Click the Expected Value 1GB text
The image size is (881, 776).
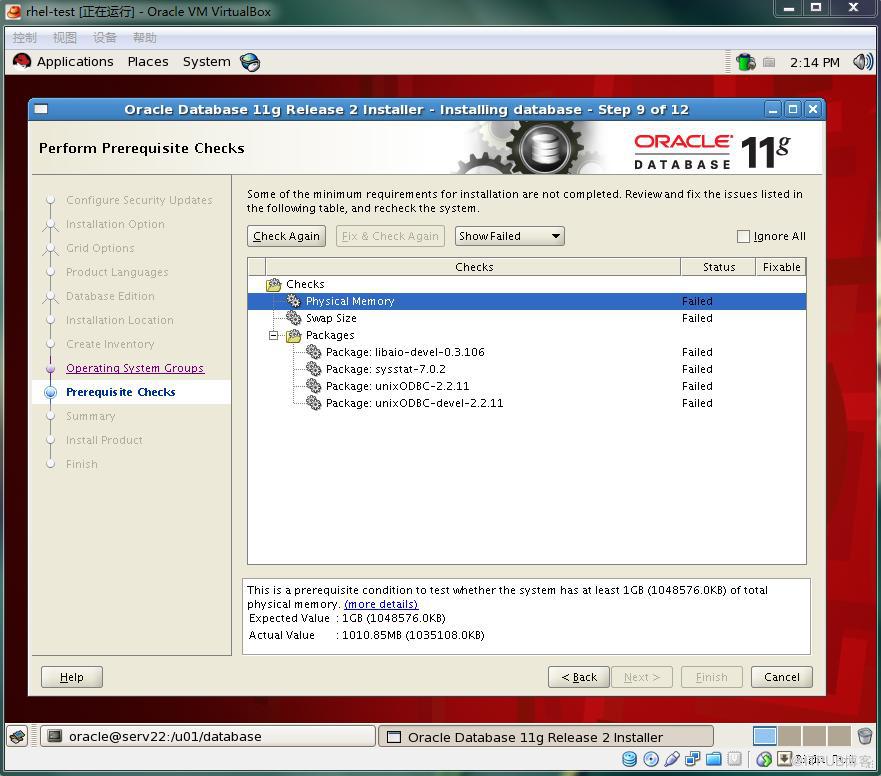coord(393,618)
